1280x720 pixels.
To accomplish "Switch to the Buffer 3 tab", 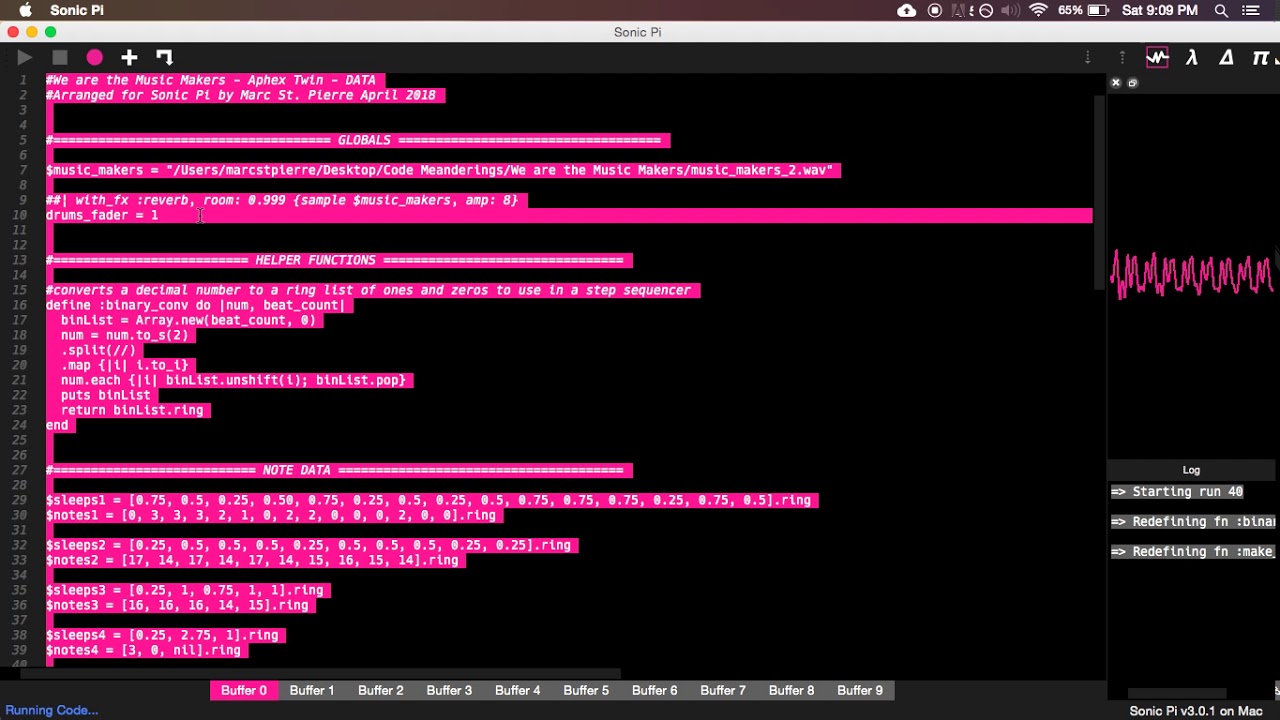I will tap(449, 690).
